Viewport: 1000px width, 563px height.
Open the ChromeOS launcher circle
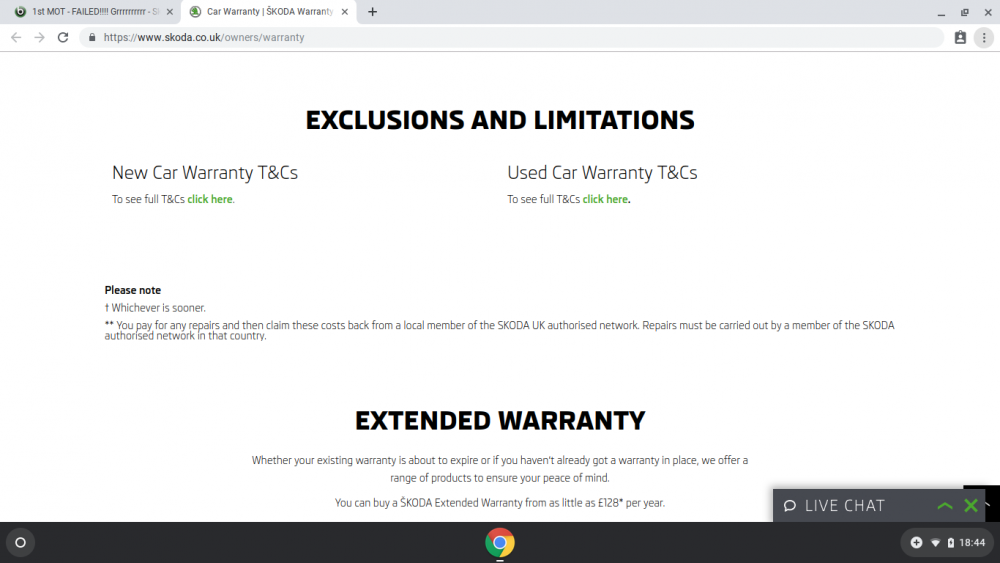point(20,543)
